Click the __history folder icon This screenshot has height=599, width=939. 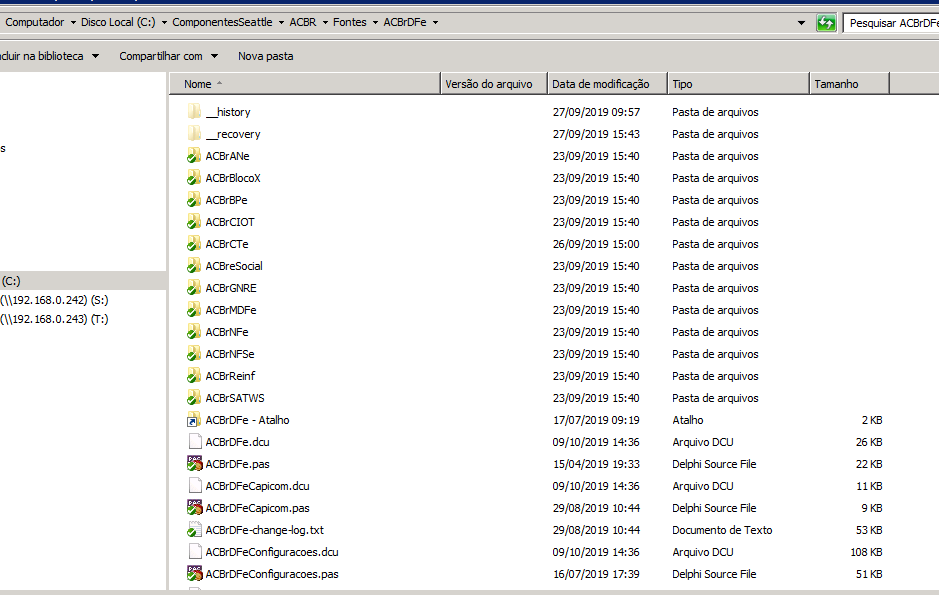pos(194,111)
